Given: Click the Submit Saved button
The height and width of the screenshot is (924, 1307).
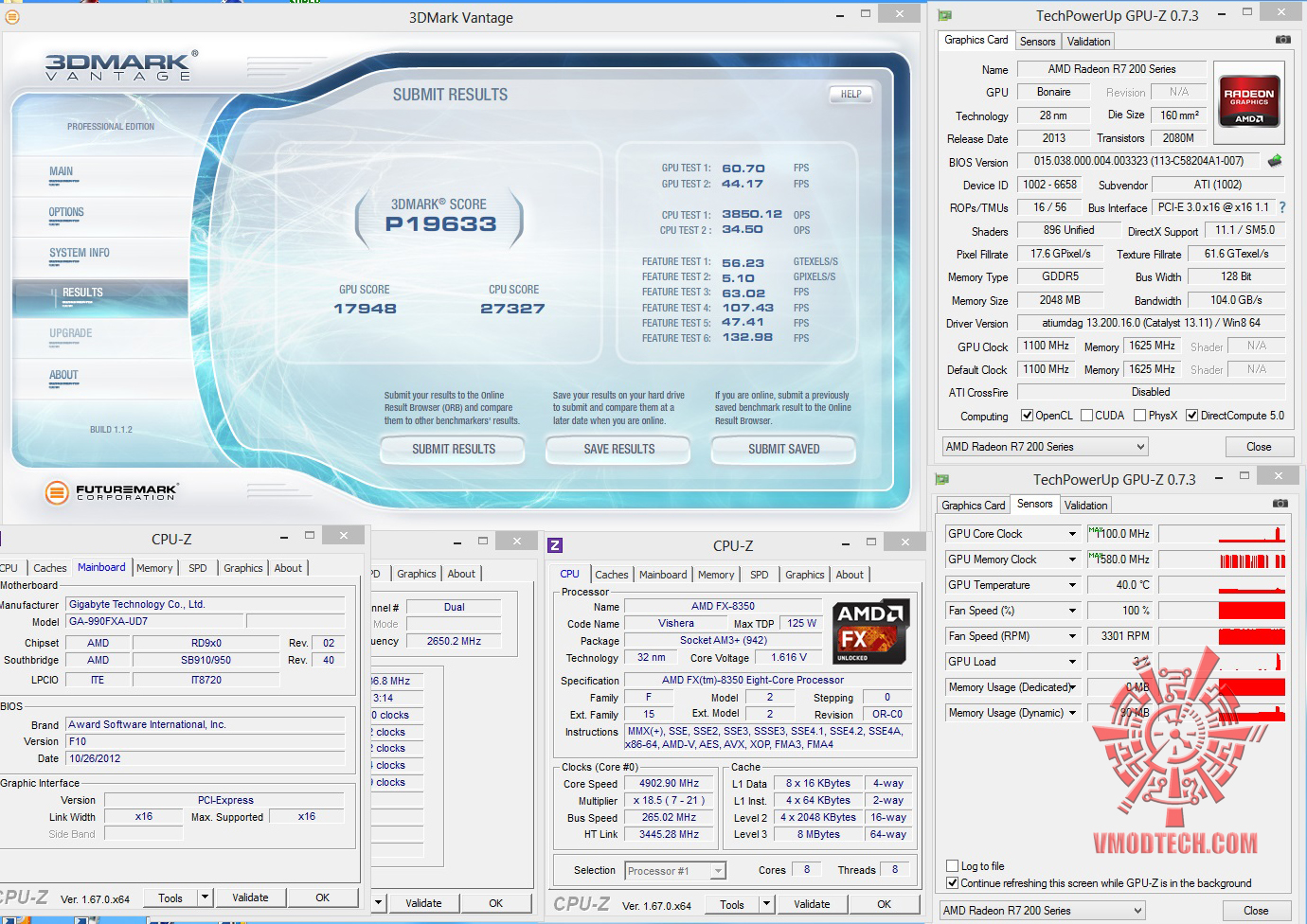Looking at the screenshot, I should [784, 449].
